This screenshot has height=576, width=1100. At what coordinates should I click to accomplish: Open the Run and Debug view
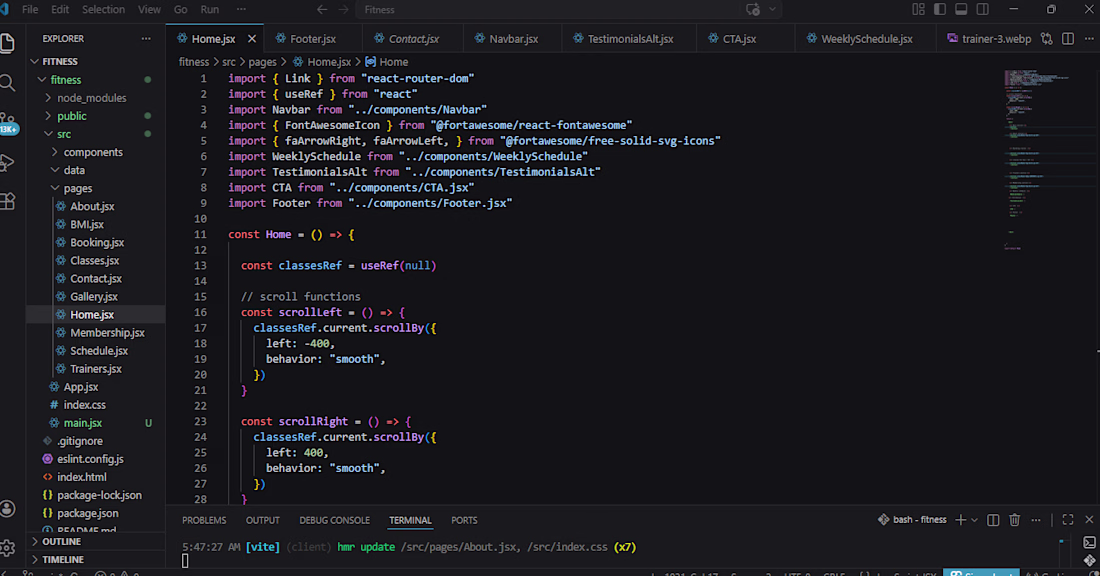[8, 163]
